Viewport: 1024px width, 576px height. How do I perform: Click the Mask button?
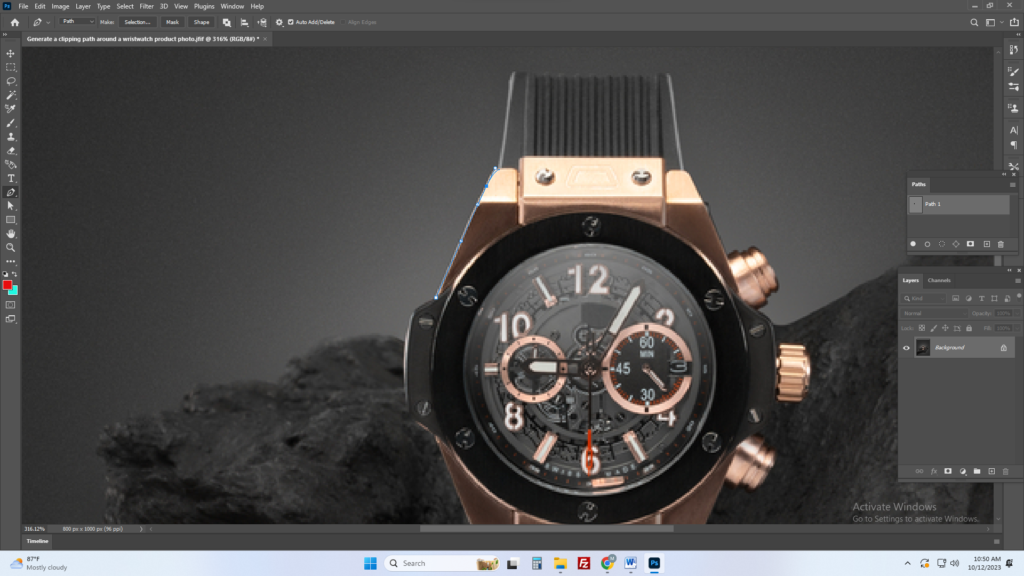172,21
